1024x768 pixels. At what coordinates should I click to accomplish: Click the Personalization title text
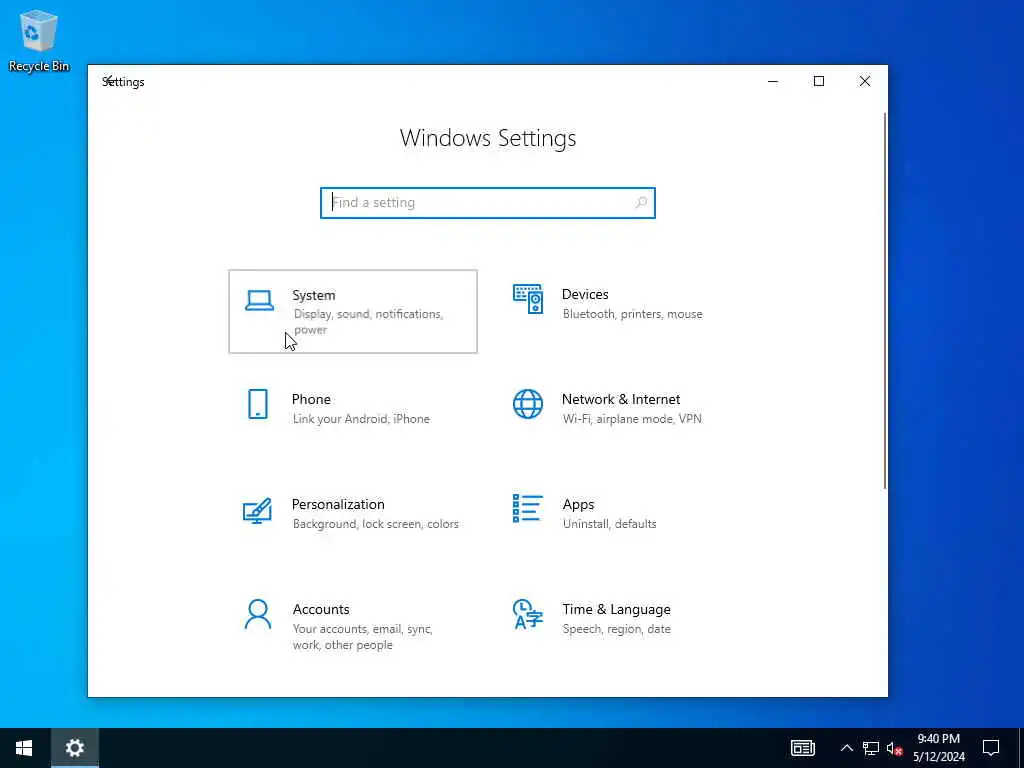coord(338,504)
